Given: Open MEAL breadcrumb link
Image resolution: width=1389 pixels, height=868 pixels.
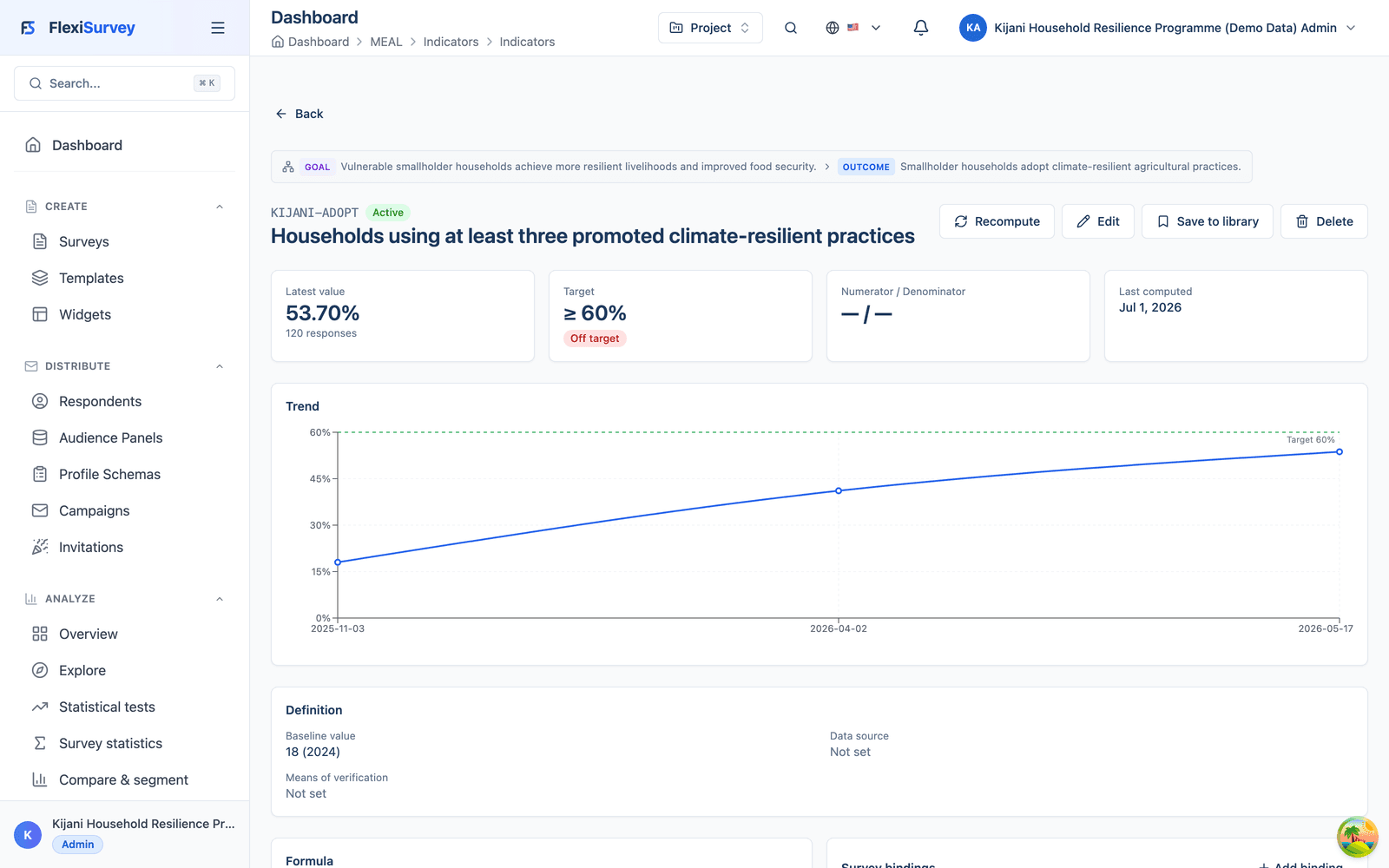Looking at the screenshot, I should coord(386,42).
